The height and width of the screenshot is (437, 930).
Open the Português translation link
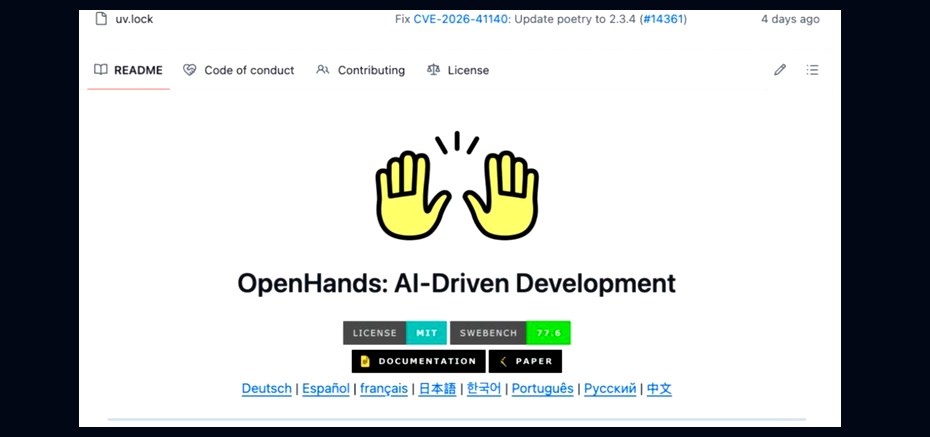[543, 389]
